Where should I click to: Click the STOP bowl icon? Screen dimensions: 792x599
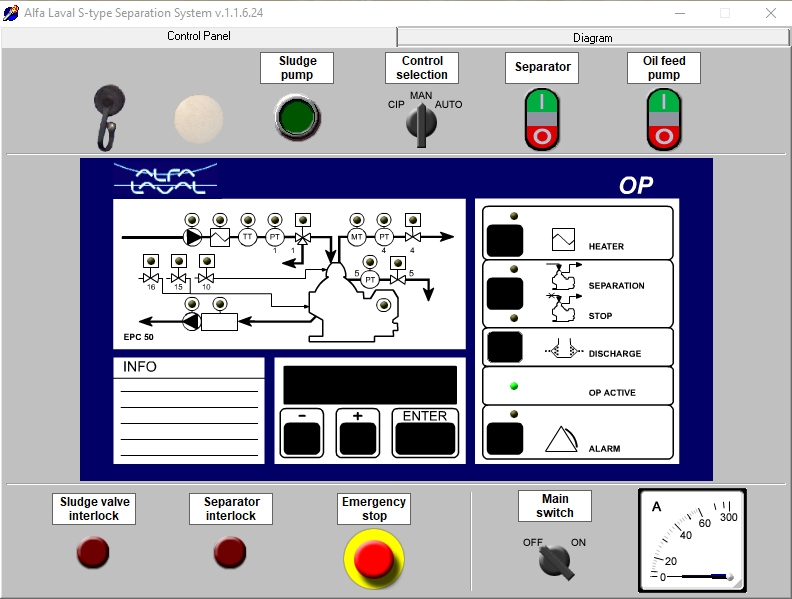click(563, 308)
